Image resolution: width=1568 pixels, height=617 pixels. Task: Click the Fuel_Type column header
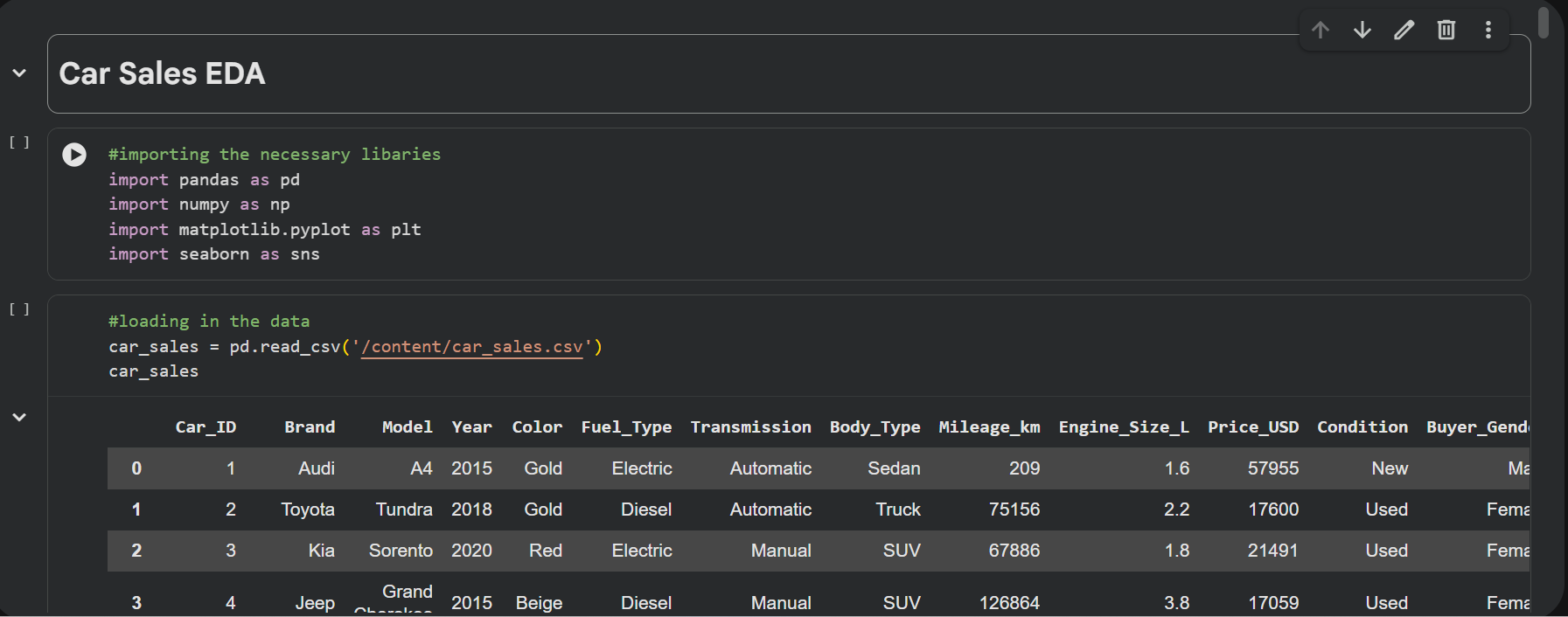626,427
